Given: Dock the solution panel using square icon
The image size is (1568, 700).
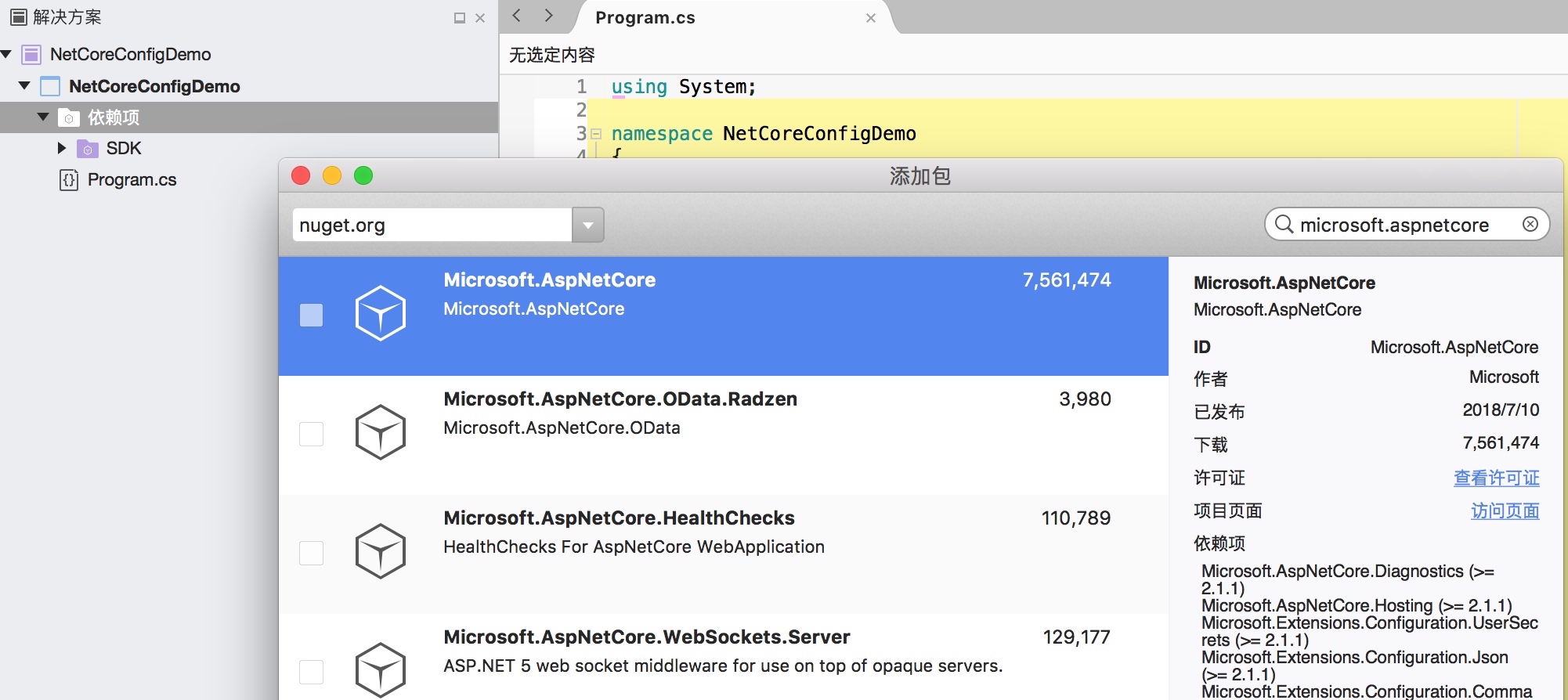Looking at the screenshot, I should click(x=460, y=18).
